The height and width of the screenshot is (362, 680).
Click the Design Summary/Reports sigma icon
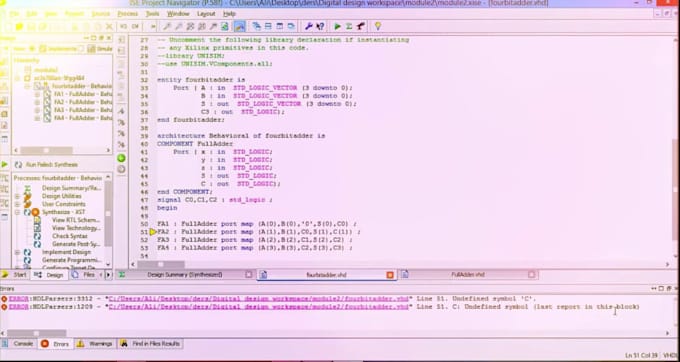click(x=27, y=188)
